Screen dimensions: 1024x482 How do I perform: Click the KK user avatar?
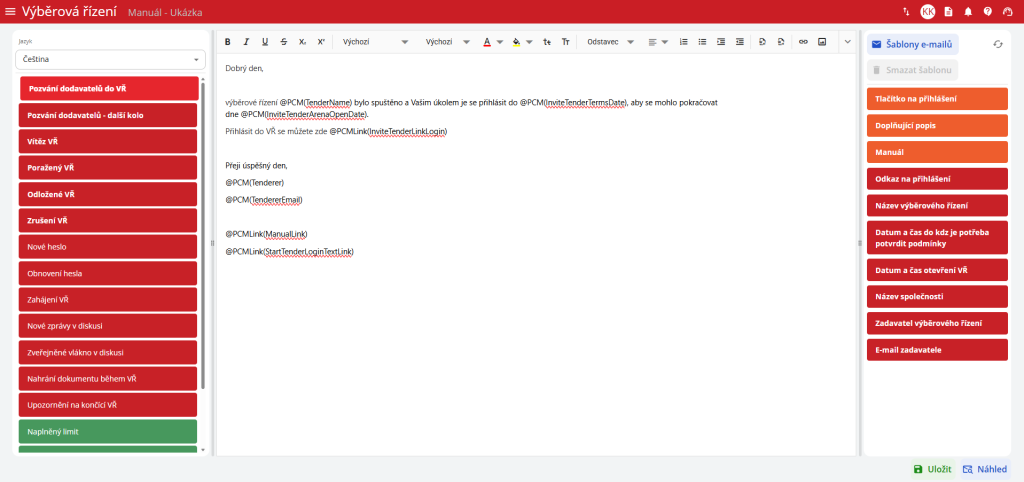928,12
